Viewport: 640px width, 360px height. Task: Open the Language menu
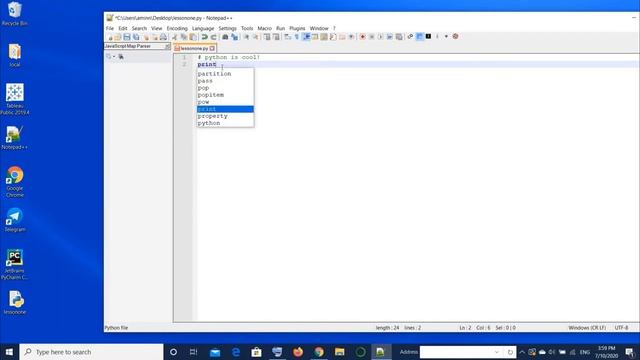[x=203, y=29]
